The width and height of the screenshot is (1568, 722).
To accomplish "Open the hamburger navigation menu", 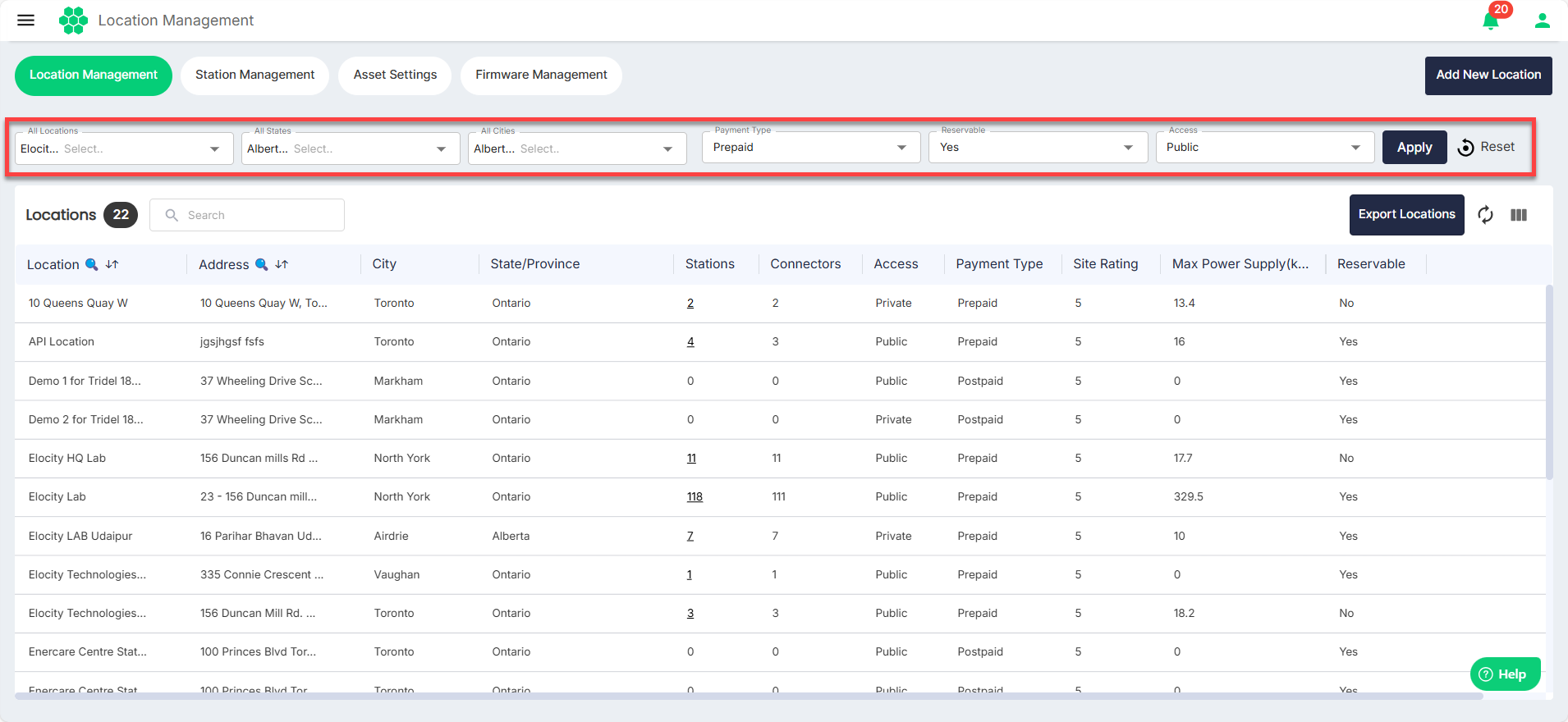I will (x=26, y=21).
